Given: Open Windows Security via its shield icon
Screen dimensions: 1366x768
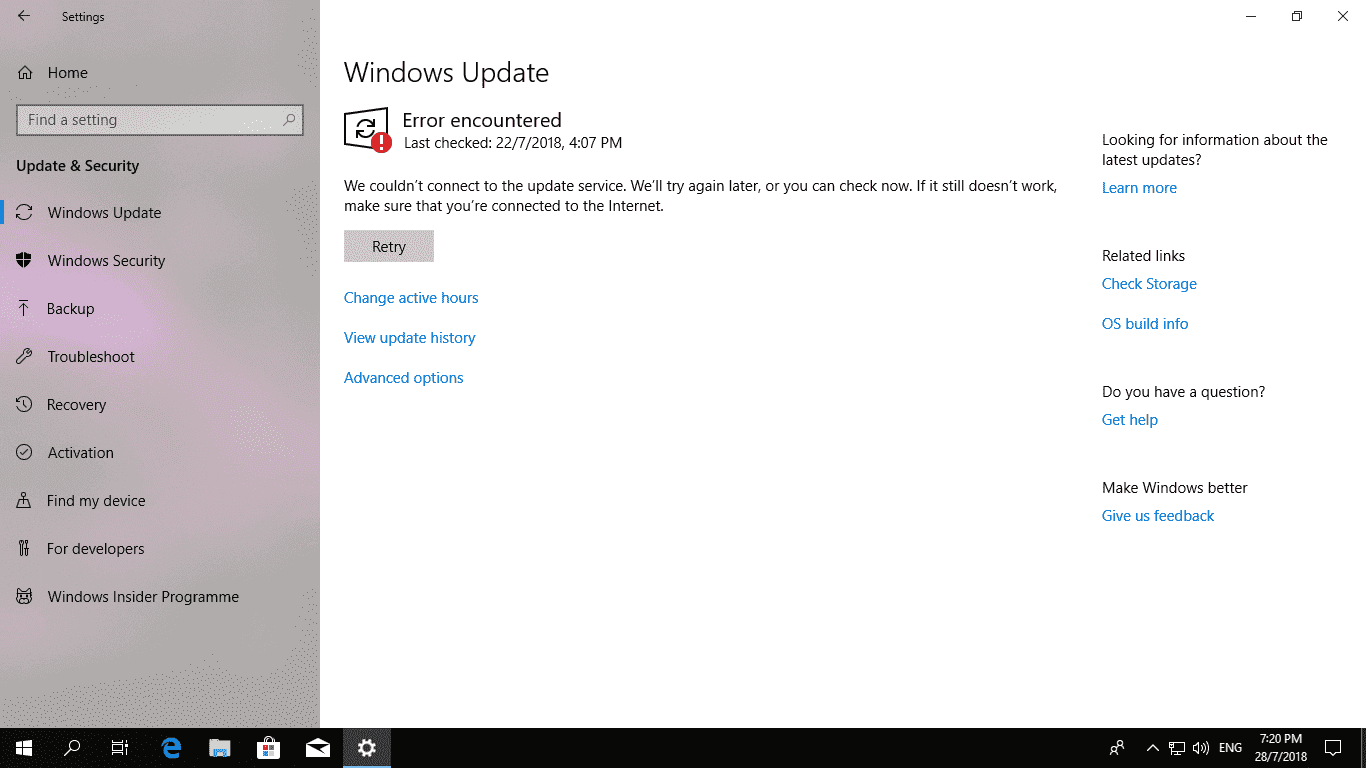Looking at the screenshot, I should coord(25,260).
